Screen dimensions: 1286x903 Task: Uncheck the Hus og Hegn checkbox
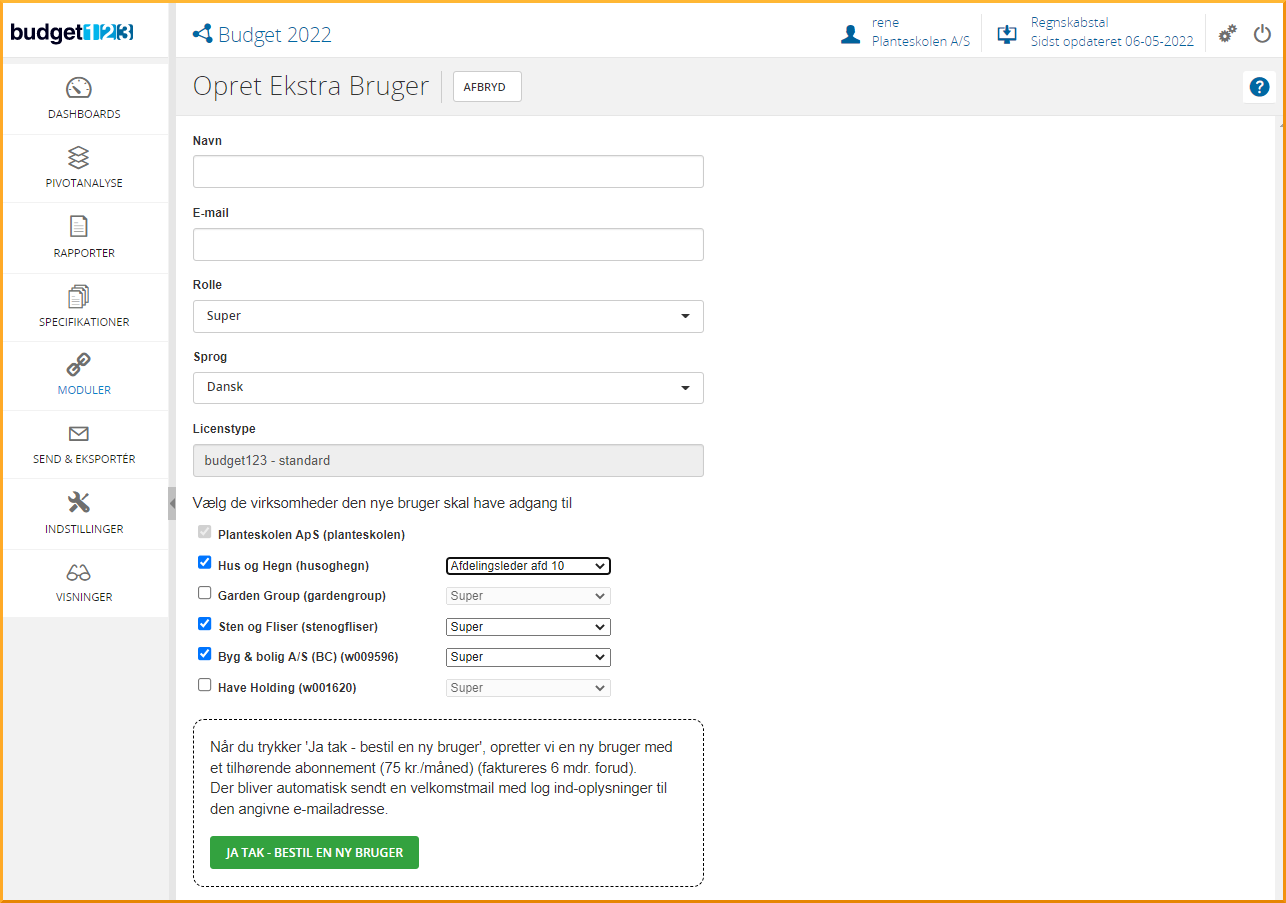click(x=205, y=563)
